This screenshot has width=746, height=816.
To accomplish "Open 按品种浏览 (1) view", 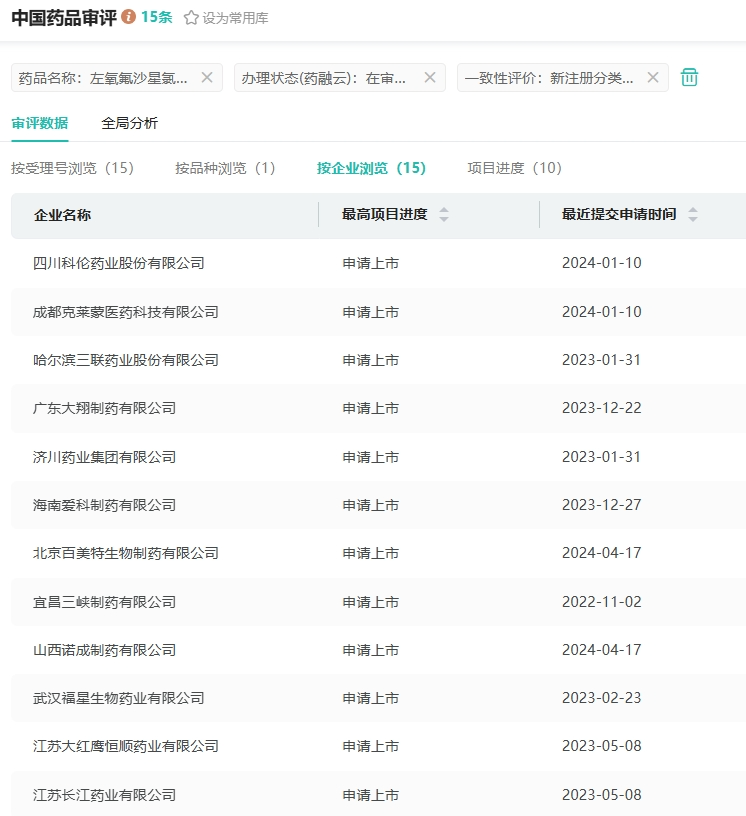I will pyautogui.click(x=225, y=168).
